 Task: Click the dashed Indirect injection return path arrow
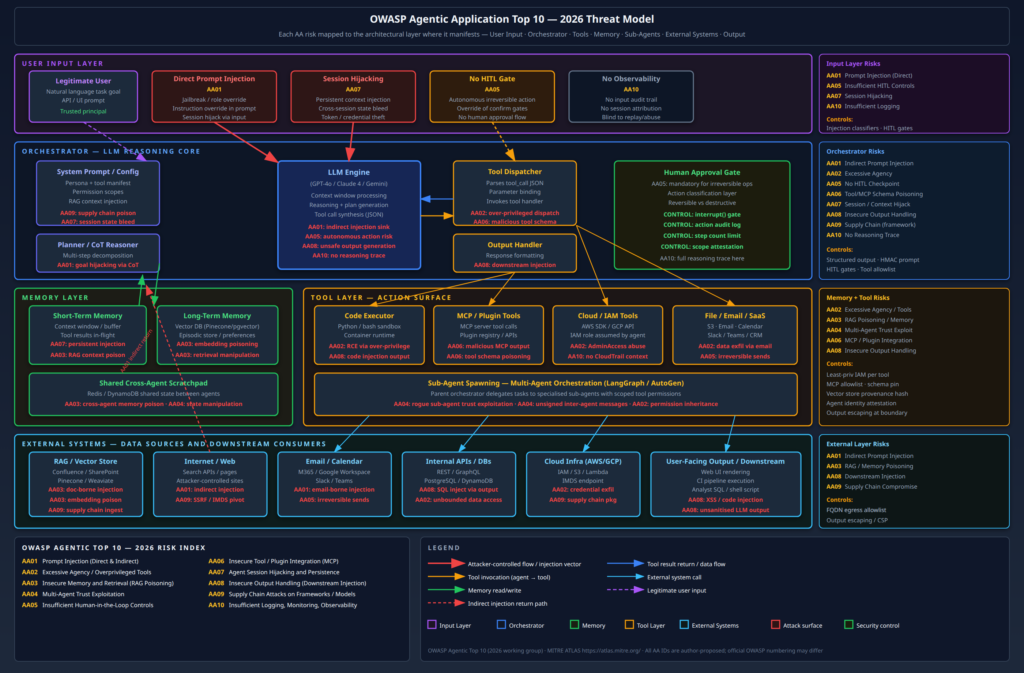446,603
